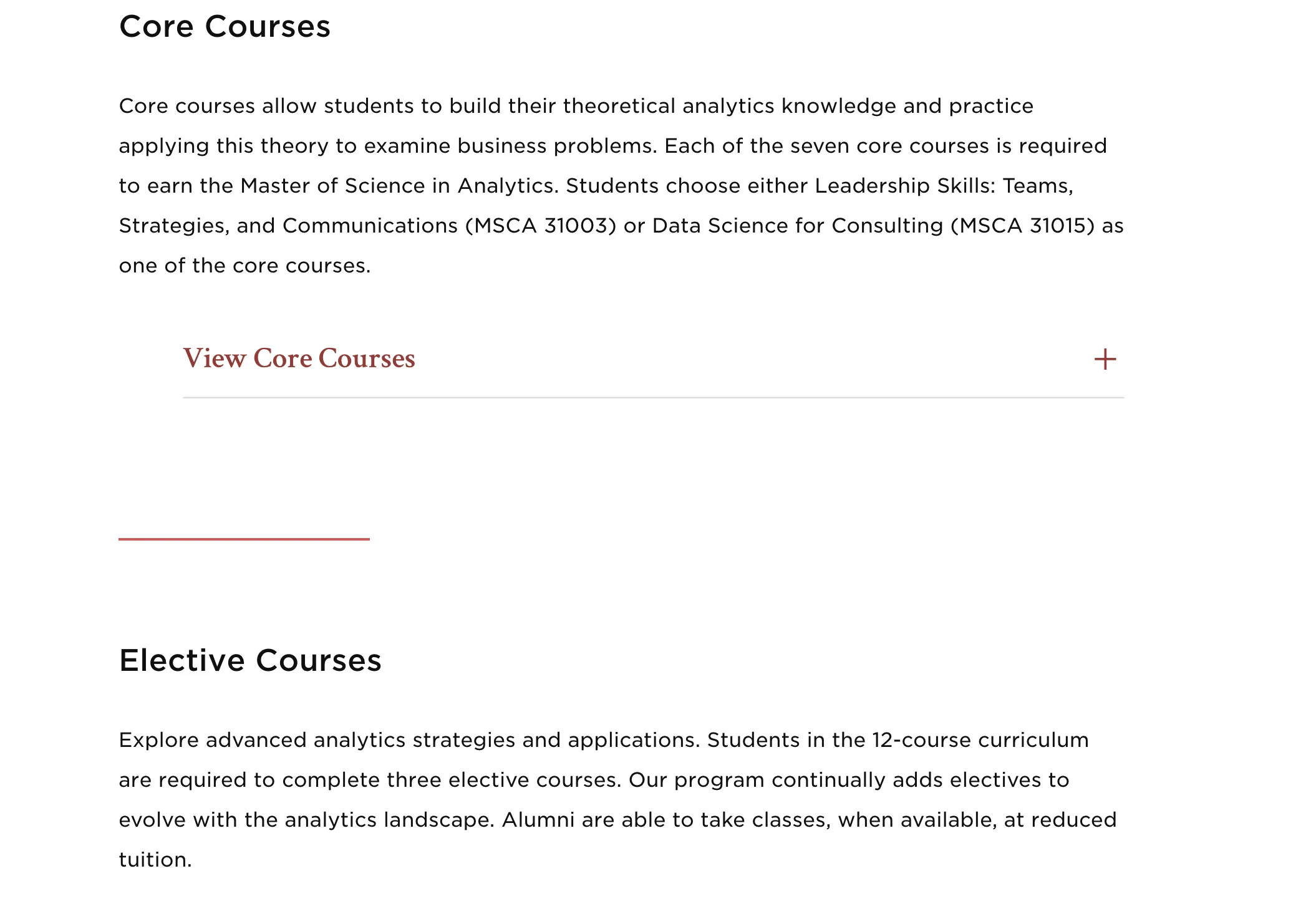Click the word tuition ending the paragraph
Screen dimensions: 1316x914
tap(153, 860)
